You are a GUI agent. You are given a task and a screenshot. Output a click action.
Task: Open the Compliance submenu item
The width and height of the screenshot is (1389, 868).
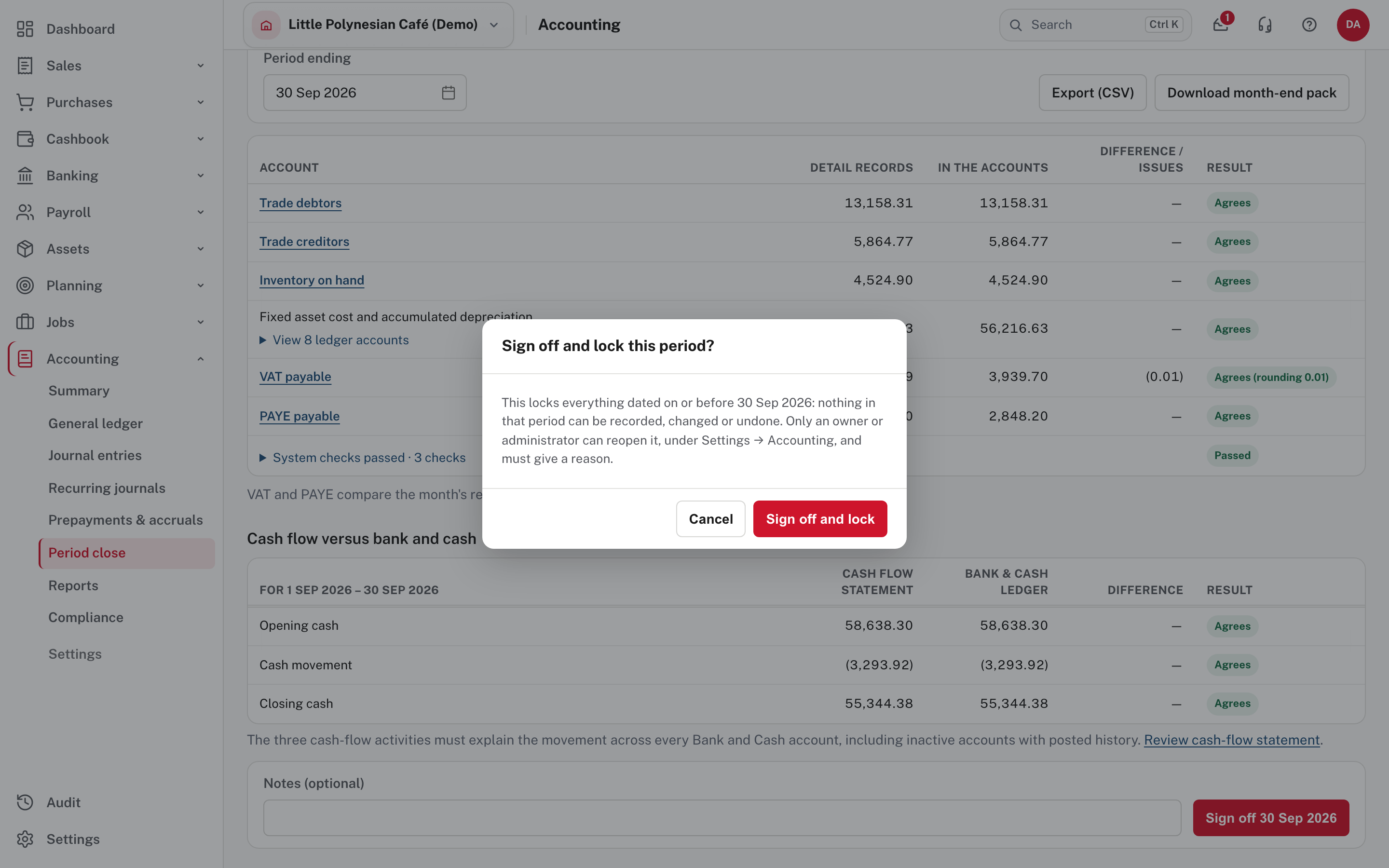point(85,617)
